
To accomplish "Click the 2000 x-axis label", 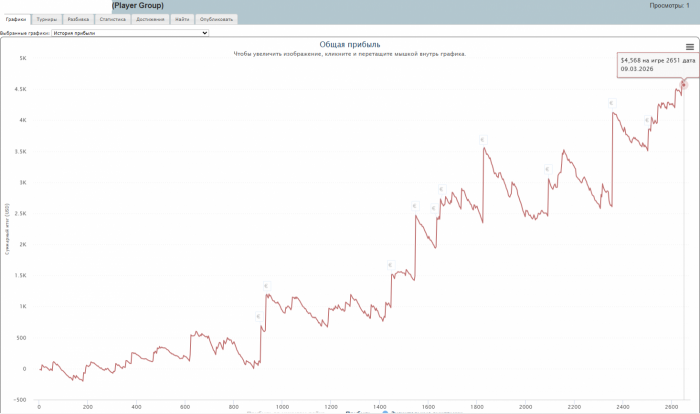I will pyautogui.click(x=525, y=407).
